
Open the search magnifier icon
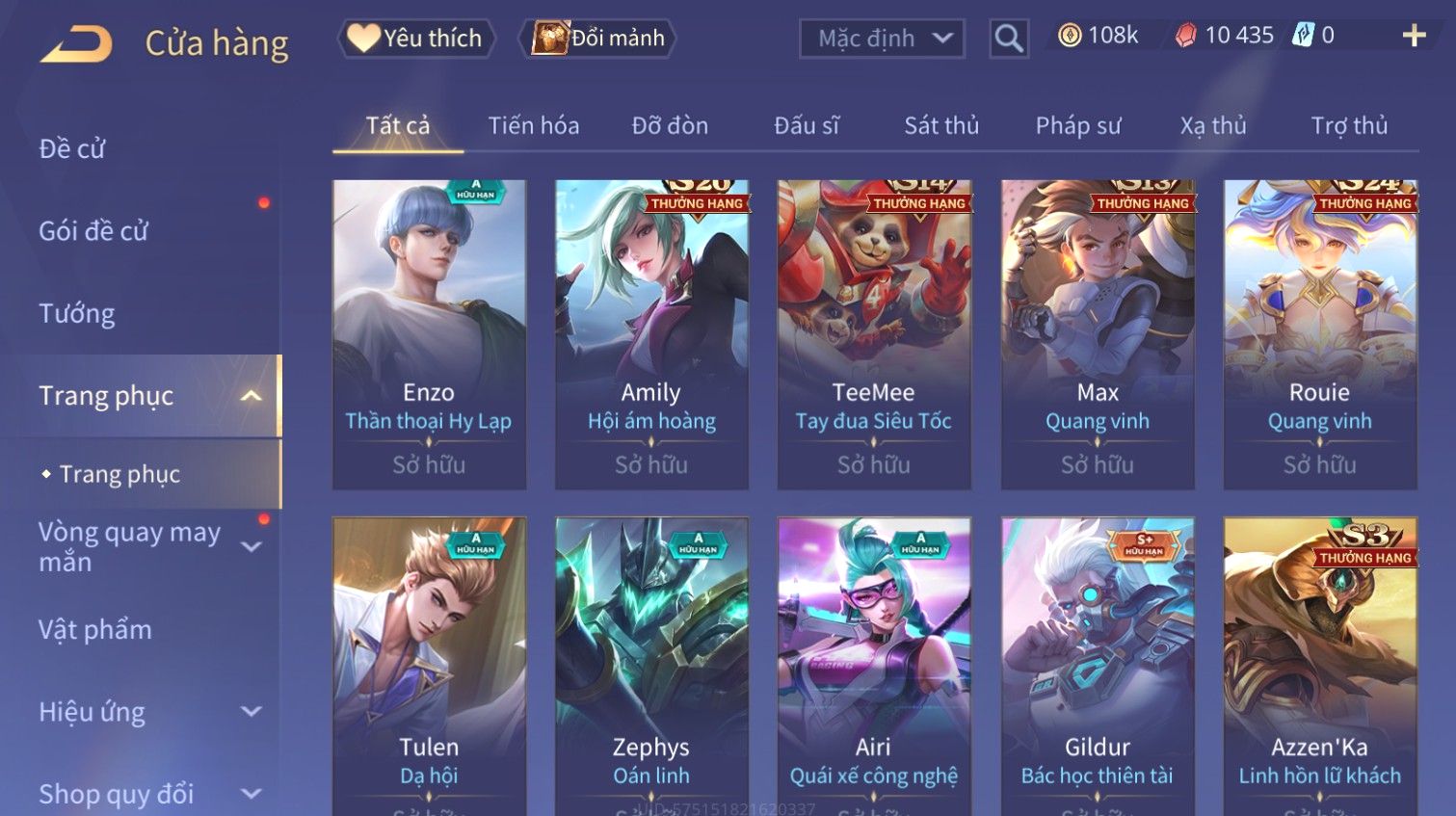(x=1009, y=39)
